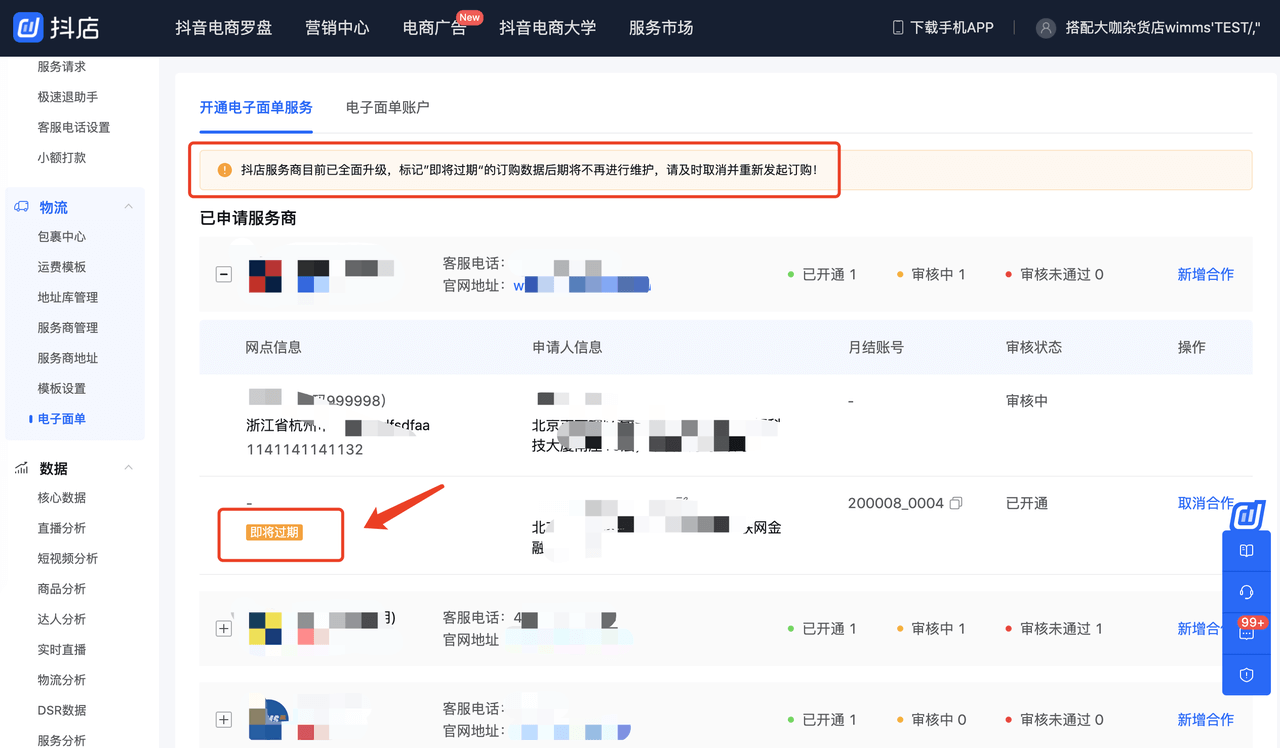The height and width of the screenshot is (748, 1280).
Task: Open 直播分析 in sidebar
Action: pos(62,528)
